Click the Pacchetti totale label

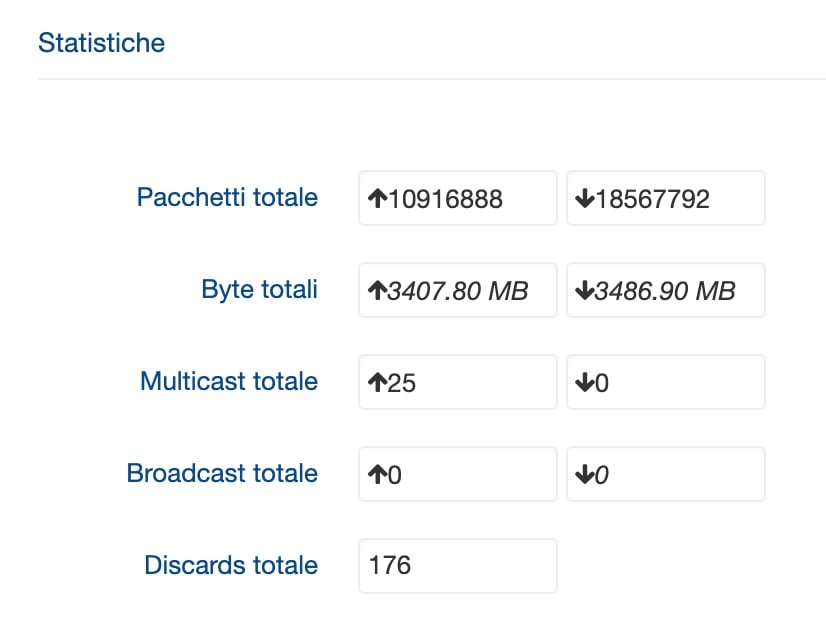click(227, 197)
